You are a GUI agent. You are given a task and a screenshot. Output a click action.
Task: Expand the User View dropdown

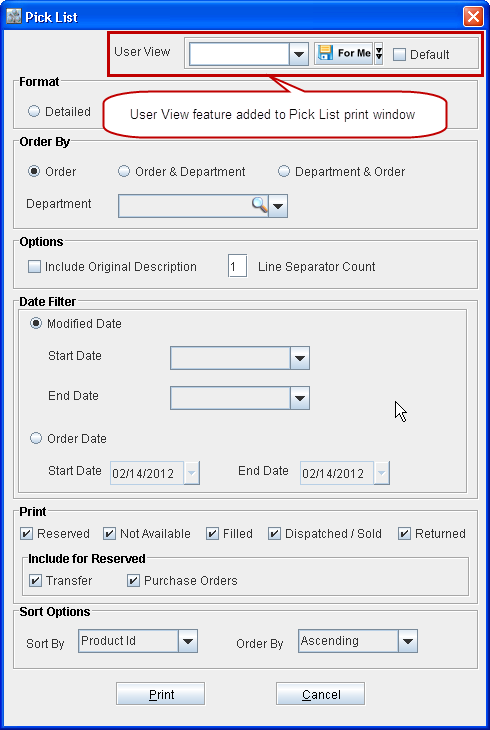tap(299, 55)
